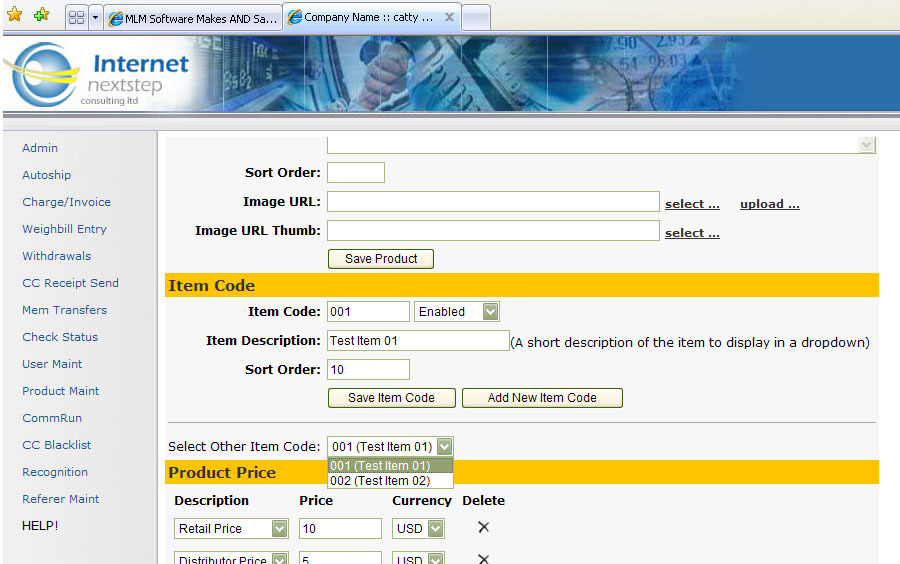Delete the Distributor Price row
This screenshot has width=900, height=564.
click(x=483, y=558)
